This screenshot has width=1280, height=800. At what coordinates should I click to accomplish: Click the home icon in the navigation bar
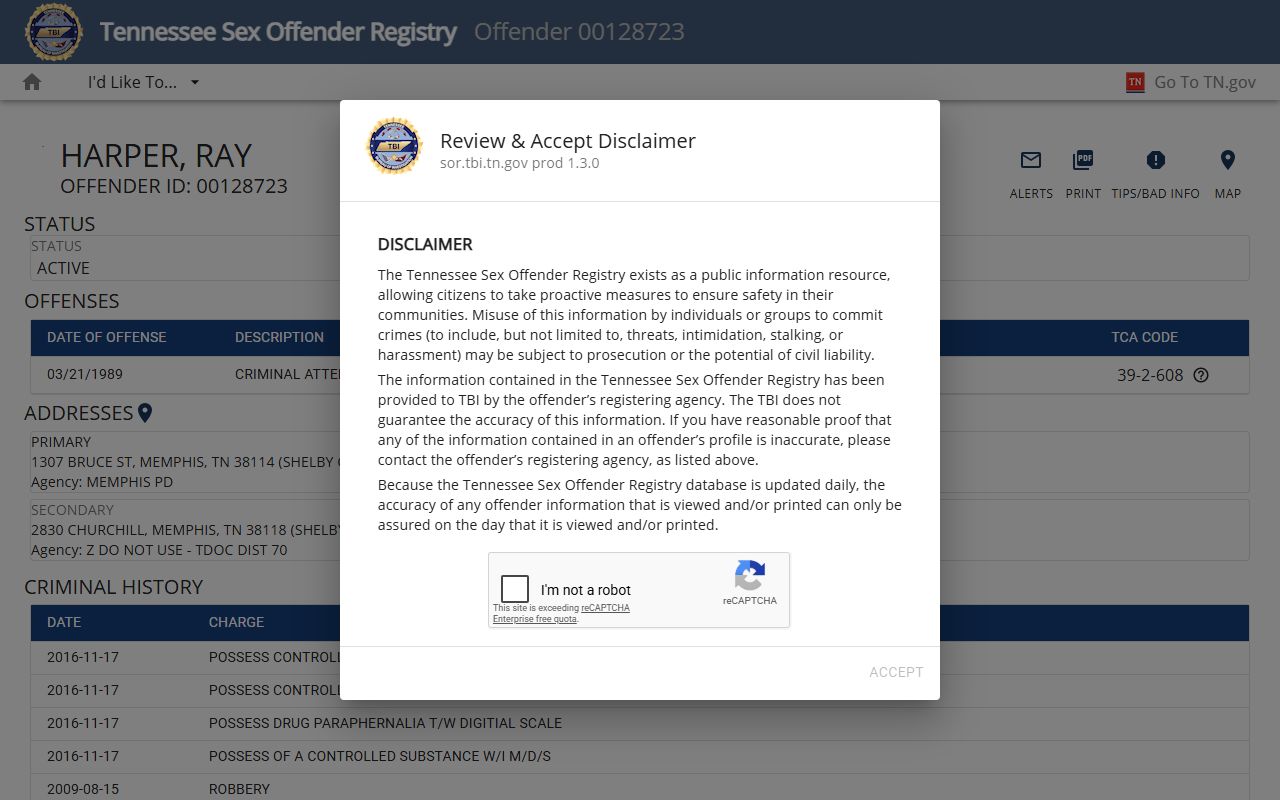coord(32,82)
